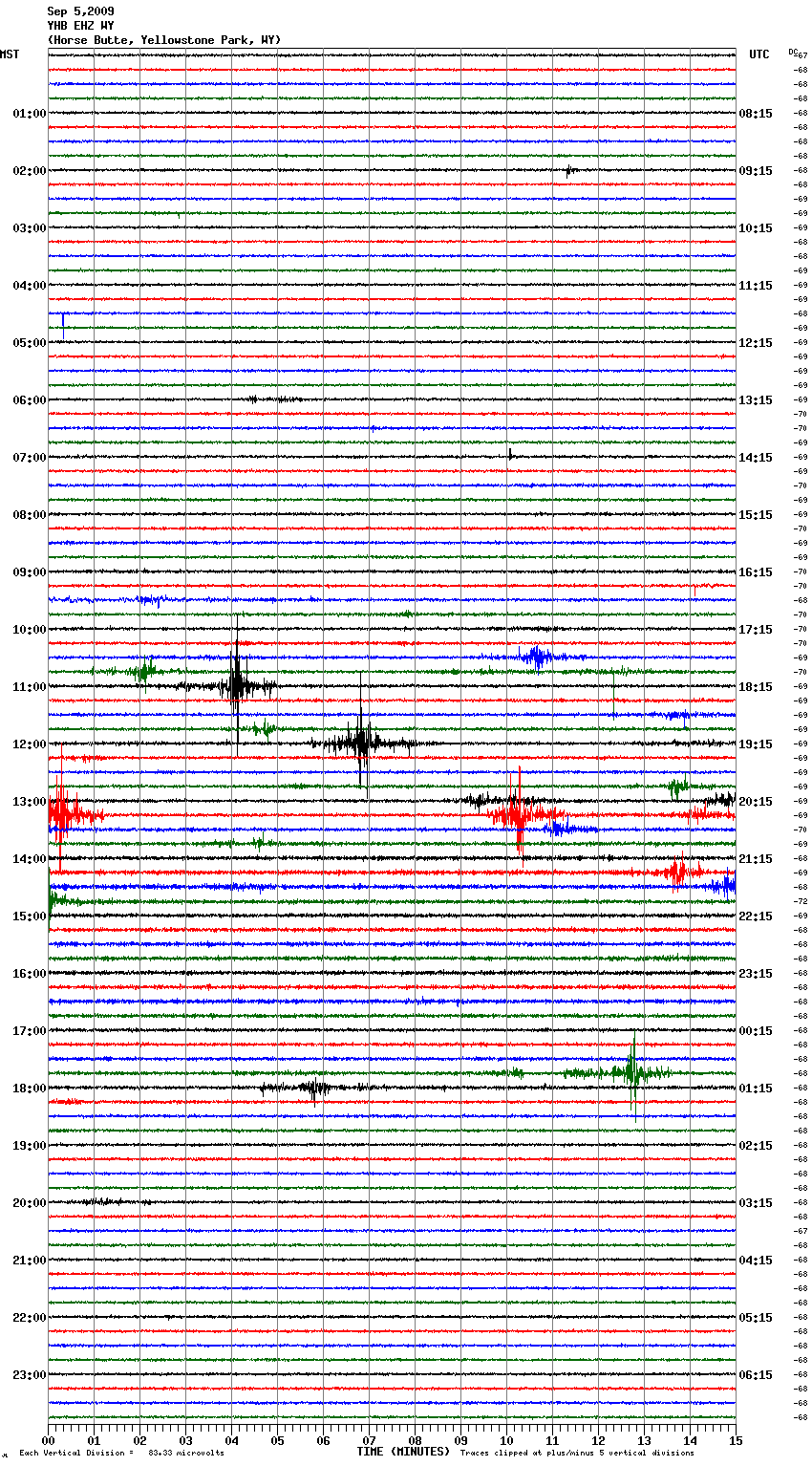The height and width of the screenshot is (1466, 812).
Task: Click minute 05 on the bottom axis
Action: coord(277,1440)
